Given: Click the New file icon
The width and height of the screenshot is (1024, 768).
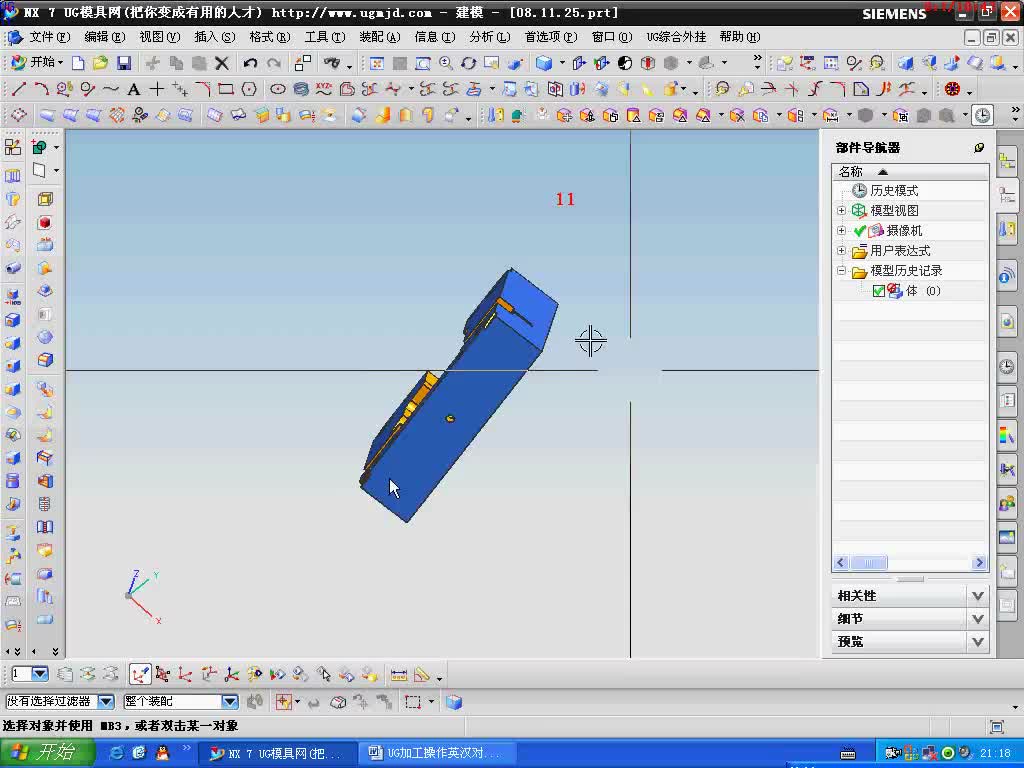Looking at the screenshot, I should [78, 63].
